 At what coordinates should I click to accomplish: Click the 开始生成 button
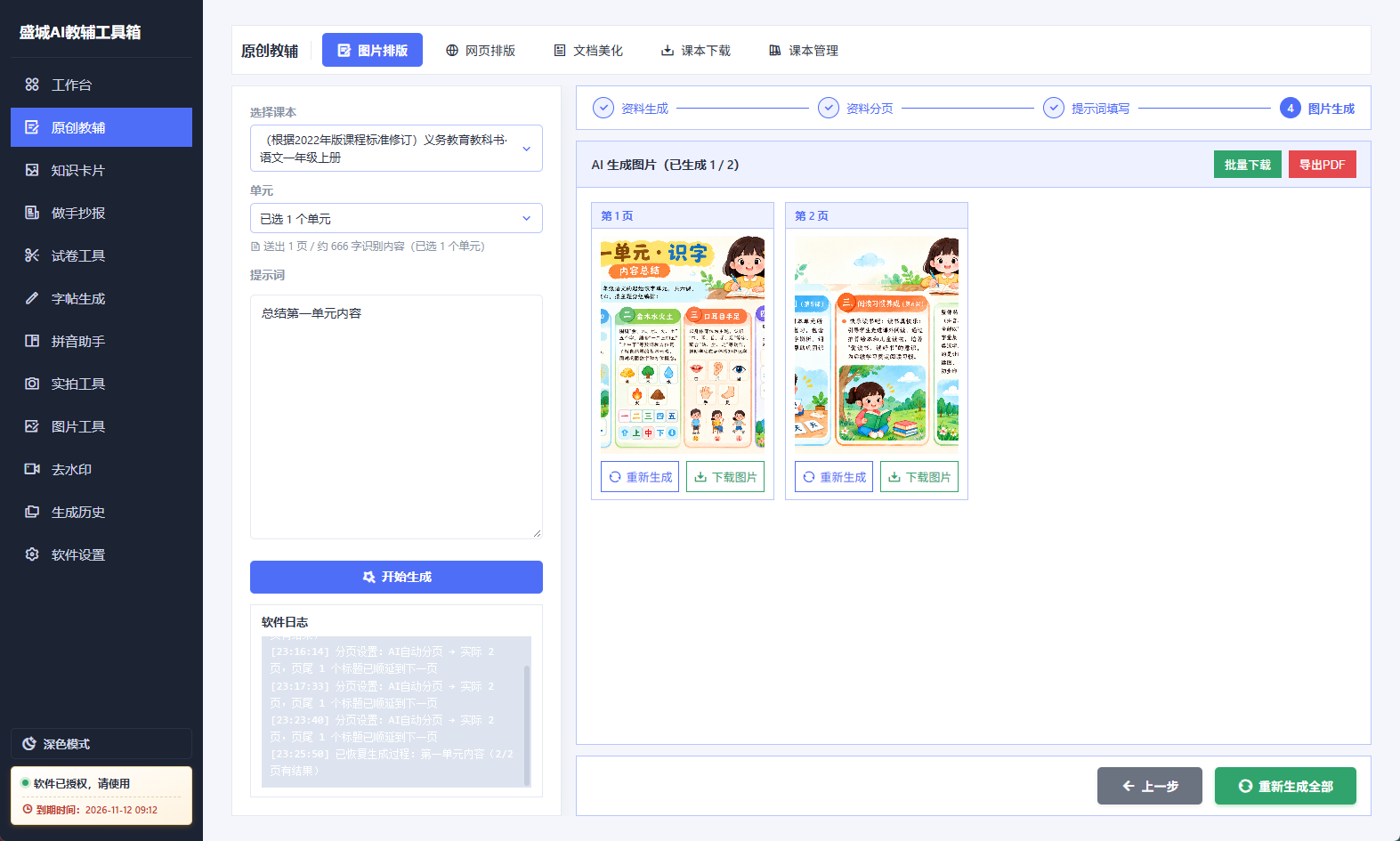tap(396, 577)
